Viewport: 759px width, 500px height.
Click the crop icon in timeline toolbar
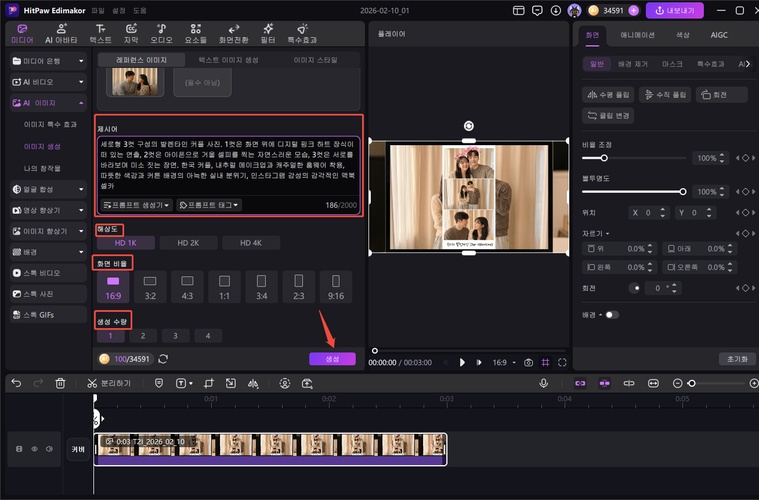(x=209, y=383)
